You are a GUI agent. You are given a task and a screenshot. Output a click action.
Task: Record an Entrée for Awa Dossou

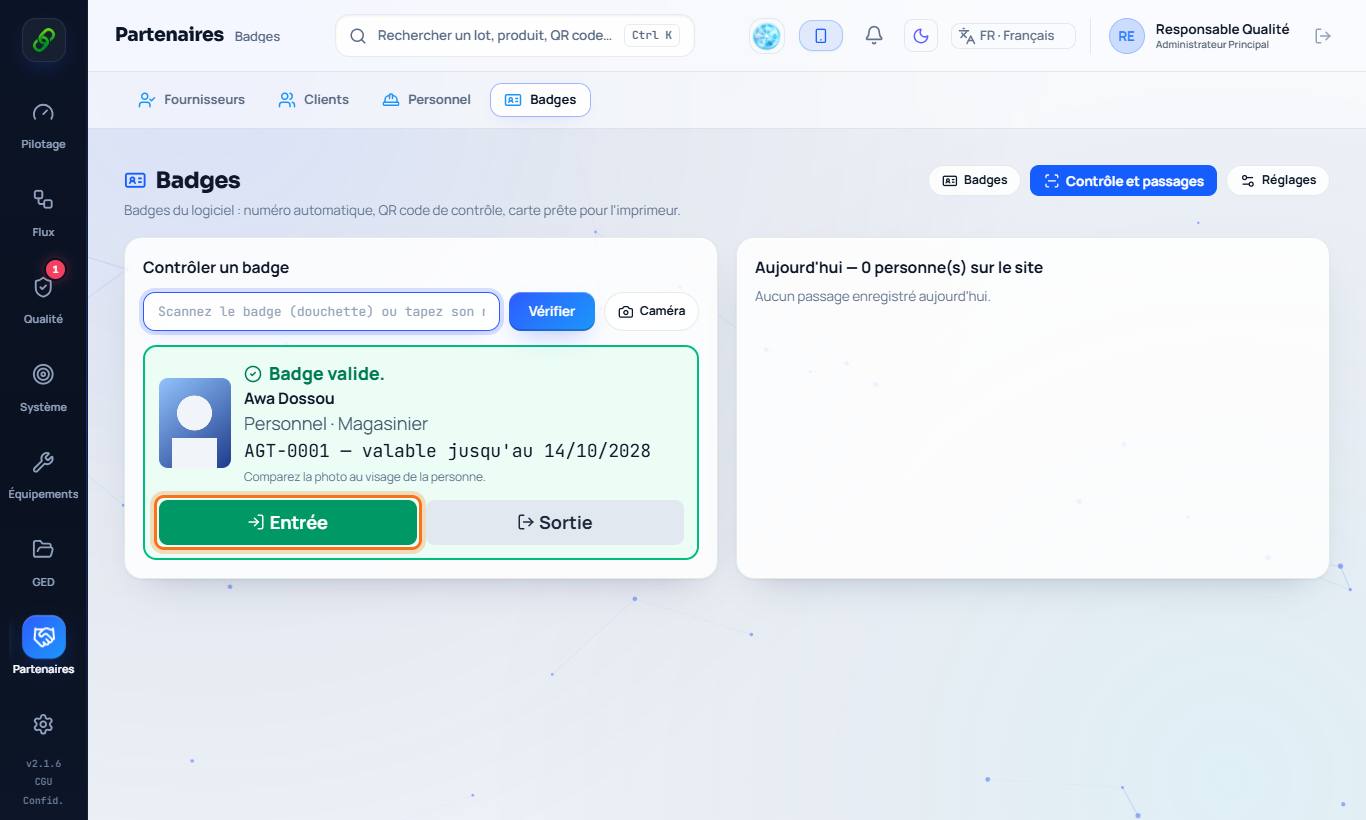[288, 523]
